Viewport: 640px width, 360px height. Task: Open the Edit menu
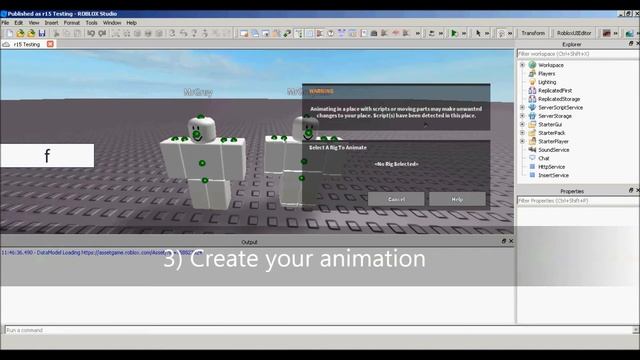coord(19,23)
